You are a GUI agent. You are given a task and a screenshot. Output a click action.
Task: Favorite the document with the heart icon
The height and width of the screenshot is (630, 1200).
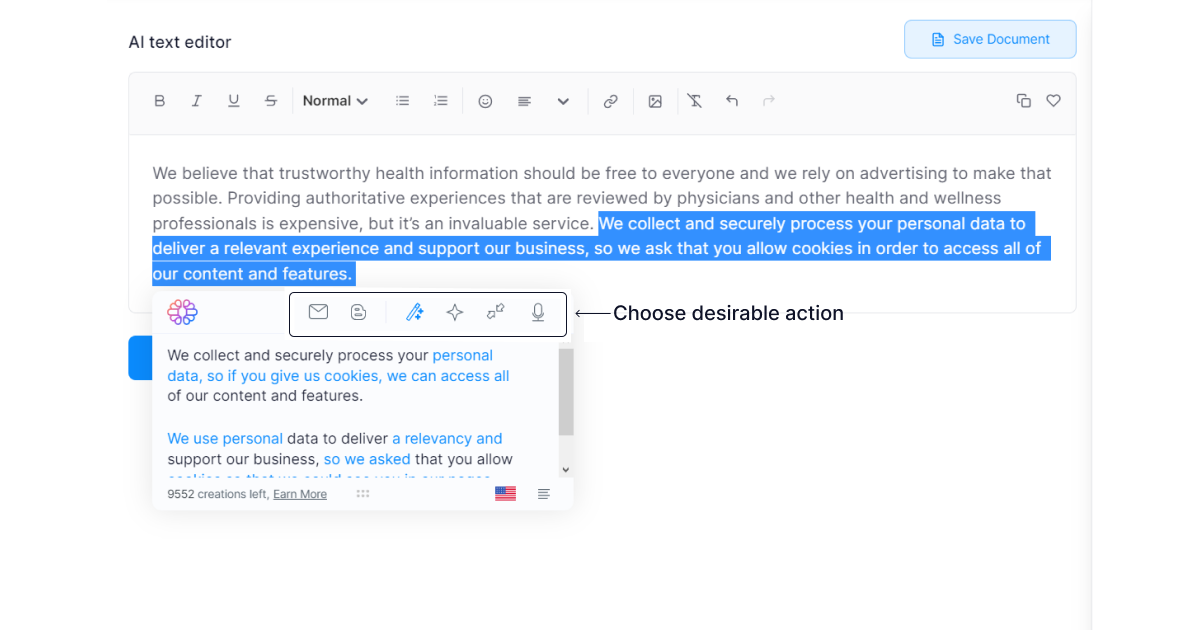tap(1053, 101)
